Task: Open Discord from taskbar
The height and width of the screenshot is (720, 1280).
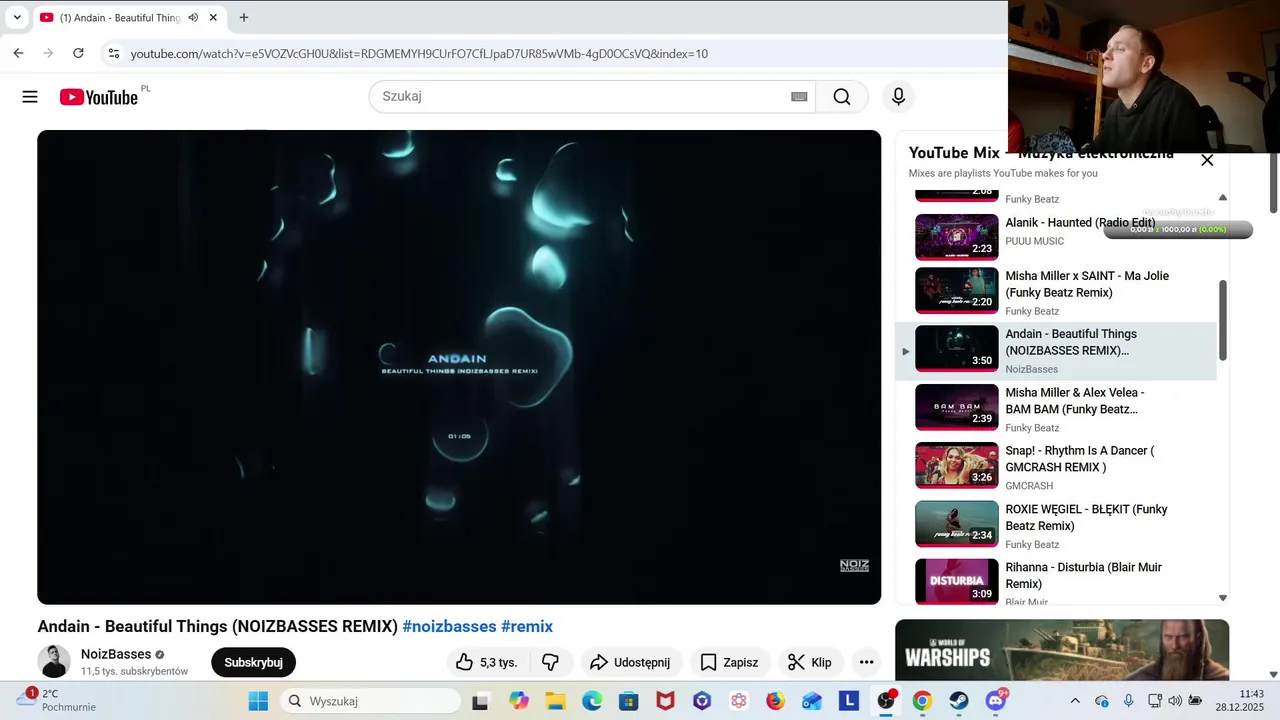Action: point(996,701)
